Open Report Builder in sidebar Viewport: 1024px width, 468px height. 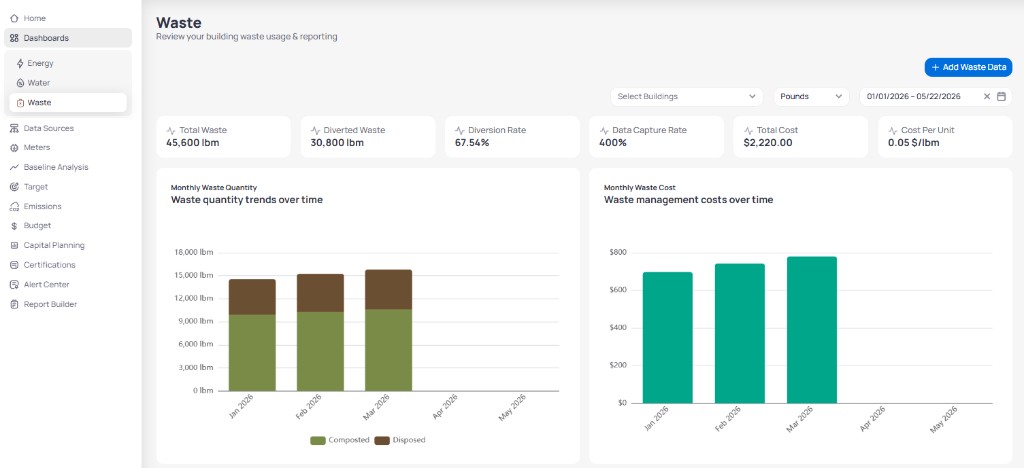pyautogui.click(x=68, y=304)
